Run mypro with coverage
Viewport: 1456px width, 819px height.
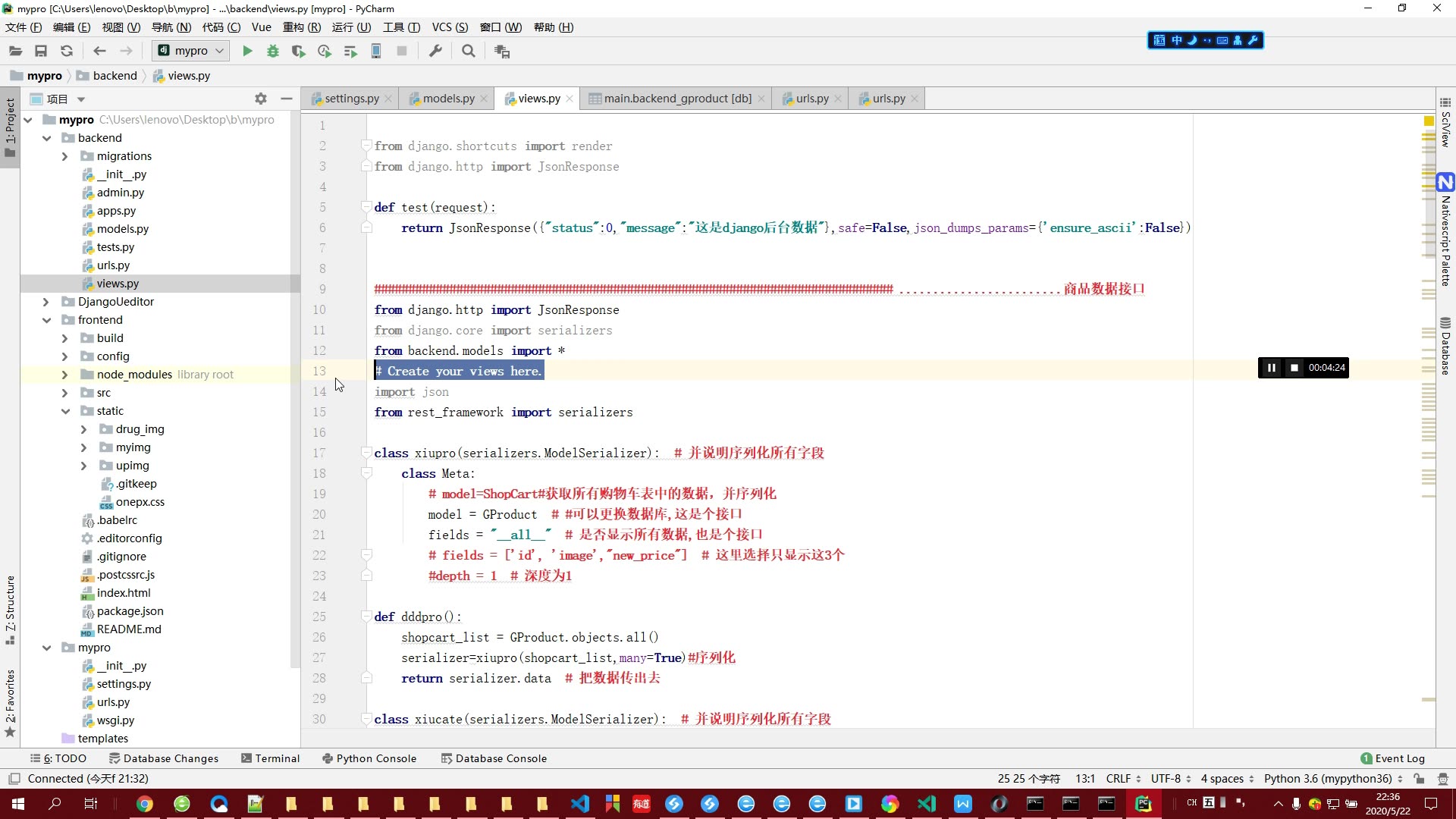coord(299,51)
